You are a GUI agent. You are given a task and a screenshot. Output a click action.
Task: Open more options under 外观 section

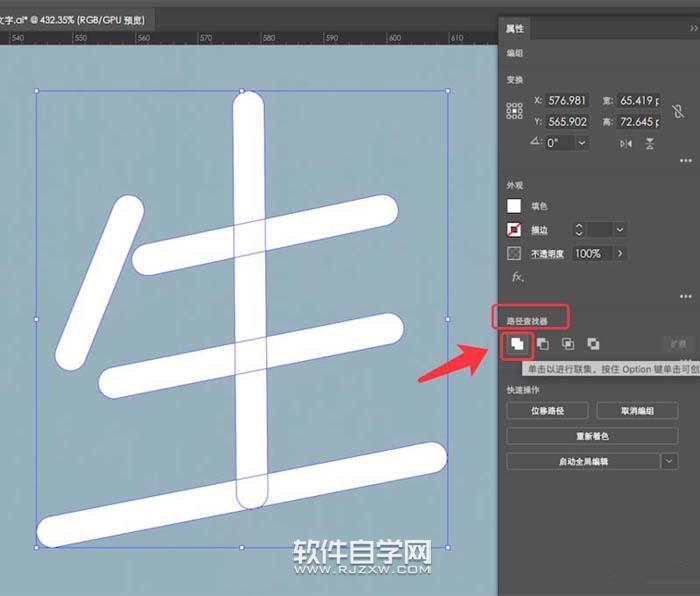[686, 296]
